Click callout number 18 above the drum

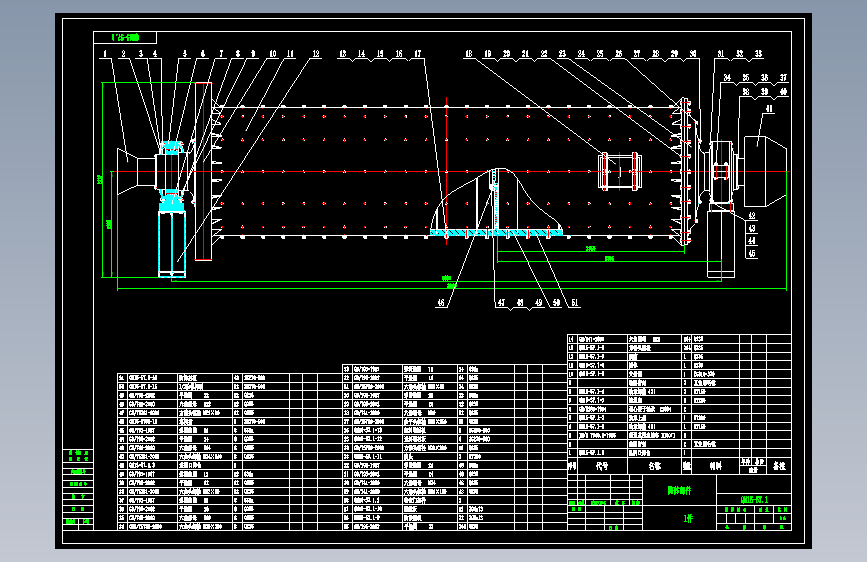(x=469, y=54)
